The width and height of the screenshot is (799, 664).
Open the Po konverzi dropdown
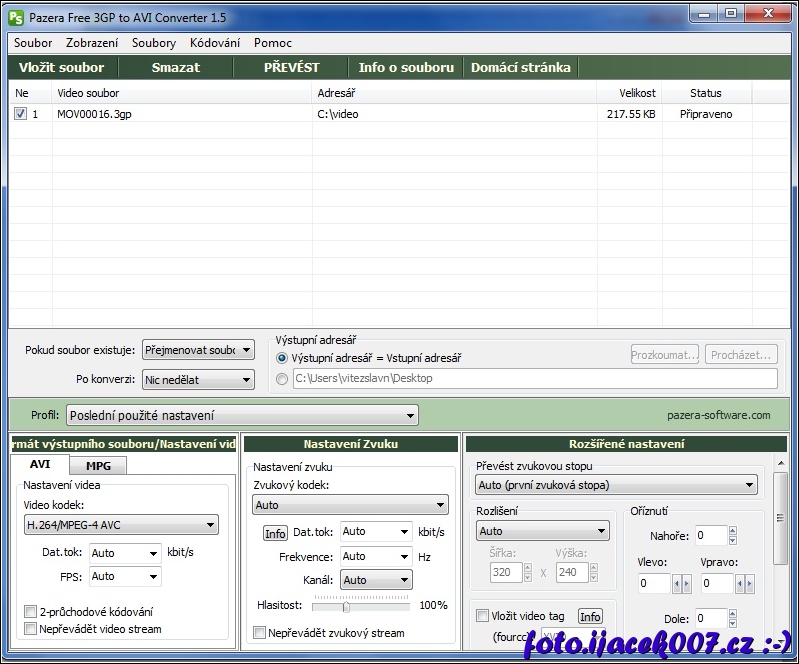point(198,380)
